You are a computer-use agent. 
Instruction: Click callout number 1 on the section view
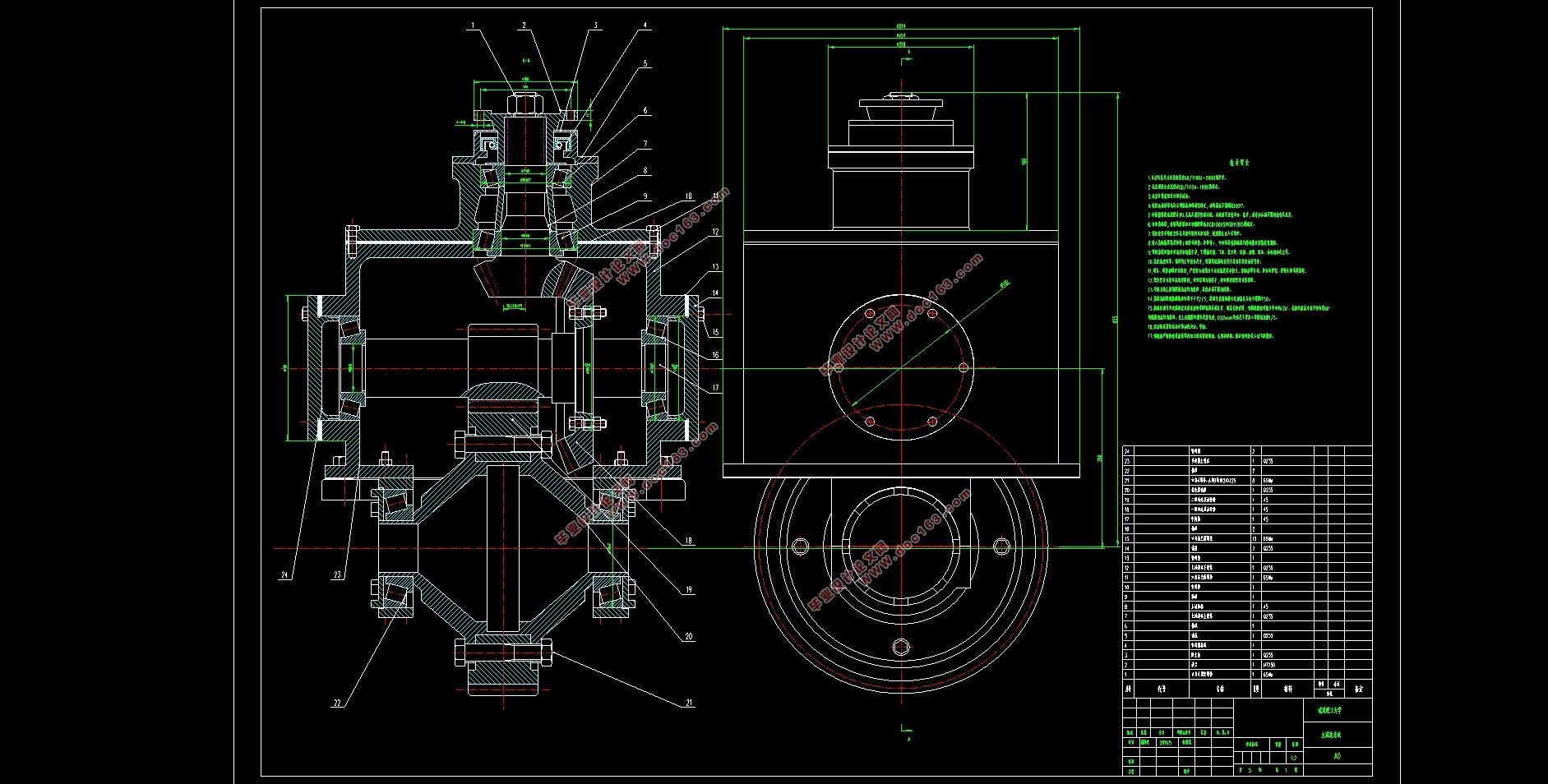tap(473, 25)
